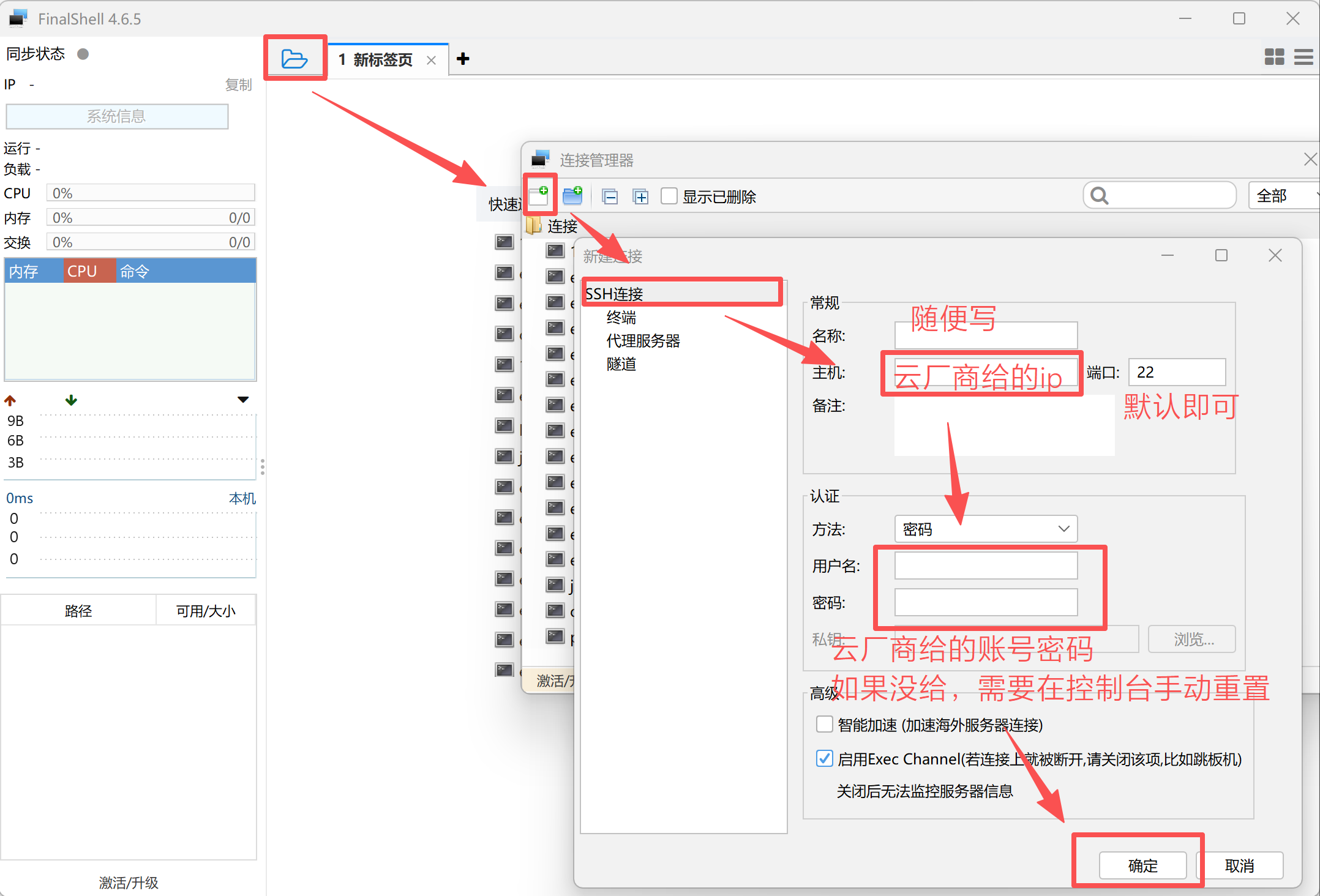Open the connection manager folder icon
The image size is (1320, 896).
click(x=295, y=58)
